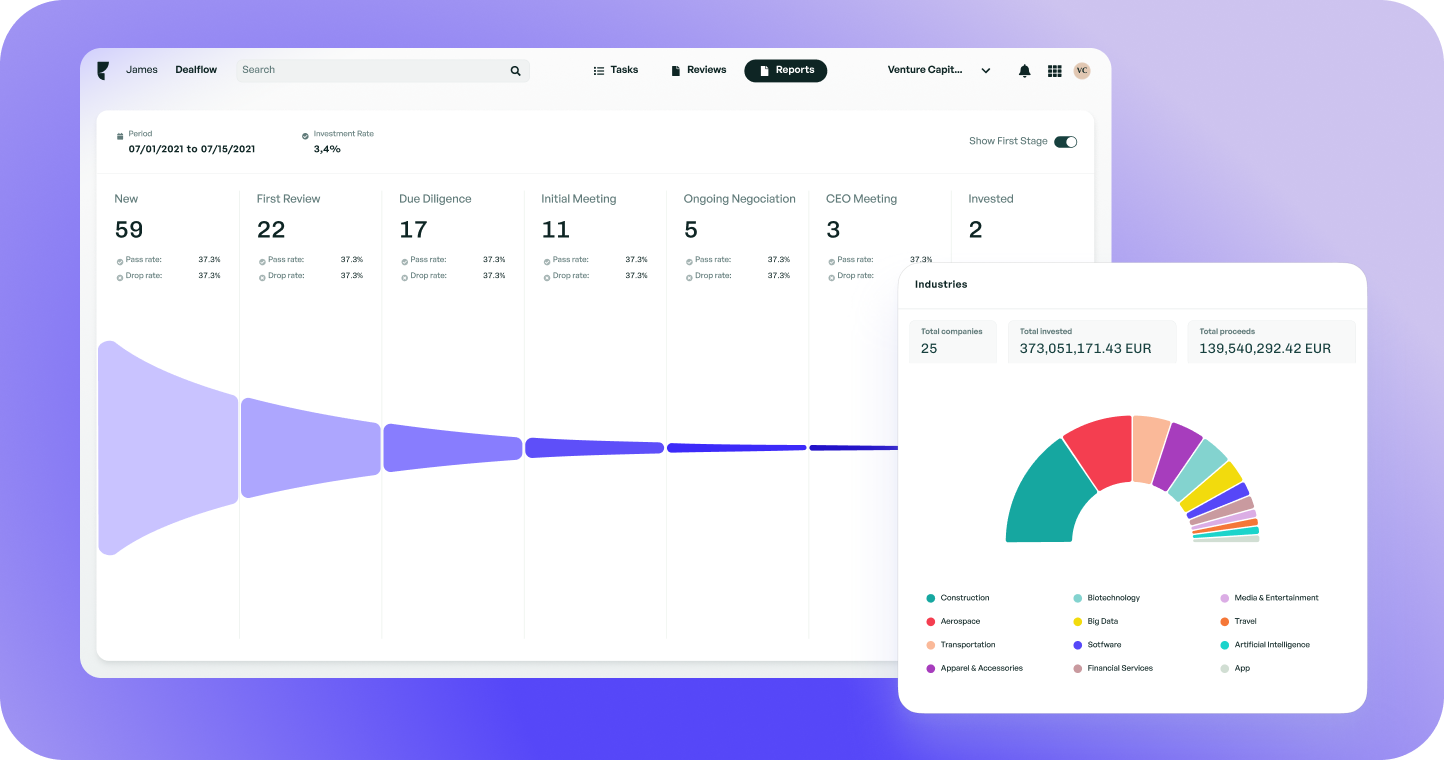The height and width of the screenshot is (760, 1444).
Task: Click the search magnifier icon
Action: click(x=516, y=71)
